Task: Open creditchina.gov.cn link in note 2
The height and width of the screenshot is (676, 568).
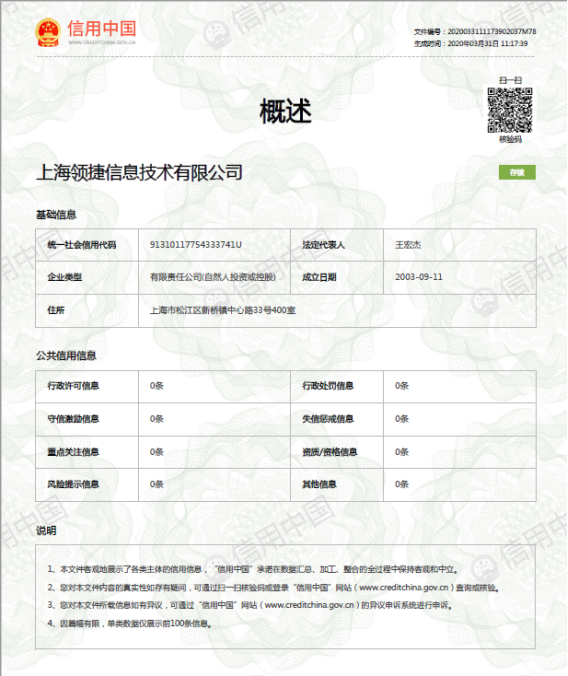Action: [x=403, y=587]
